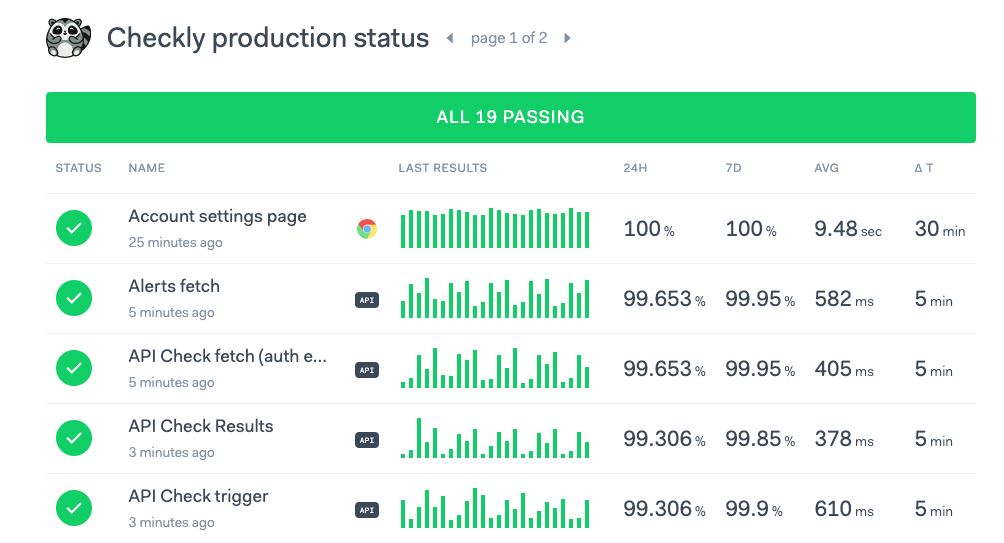Click the Chrome browser icon for Account settings
The image size is (1004, 543).
pos(367,229)
